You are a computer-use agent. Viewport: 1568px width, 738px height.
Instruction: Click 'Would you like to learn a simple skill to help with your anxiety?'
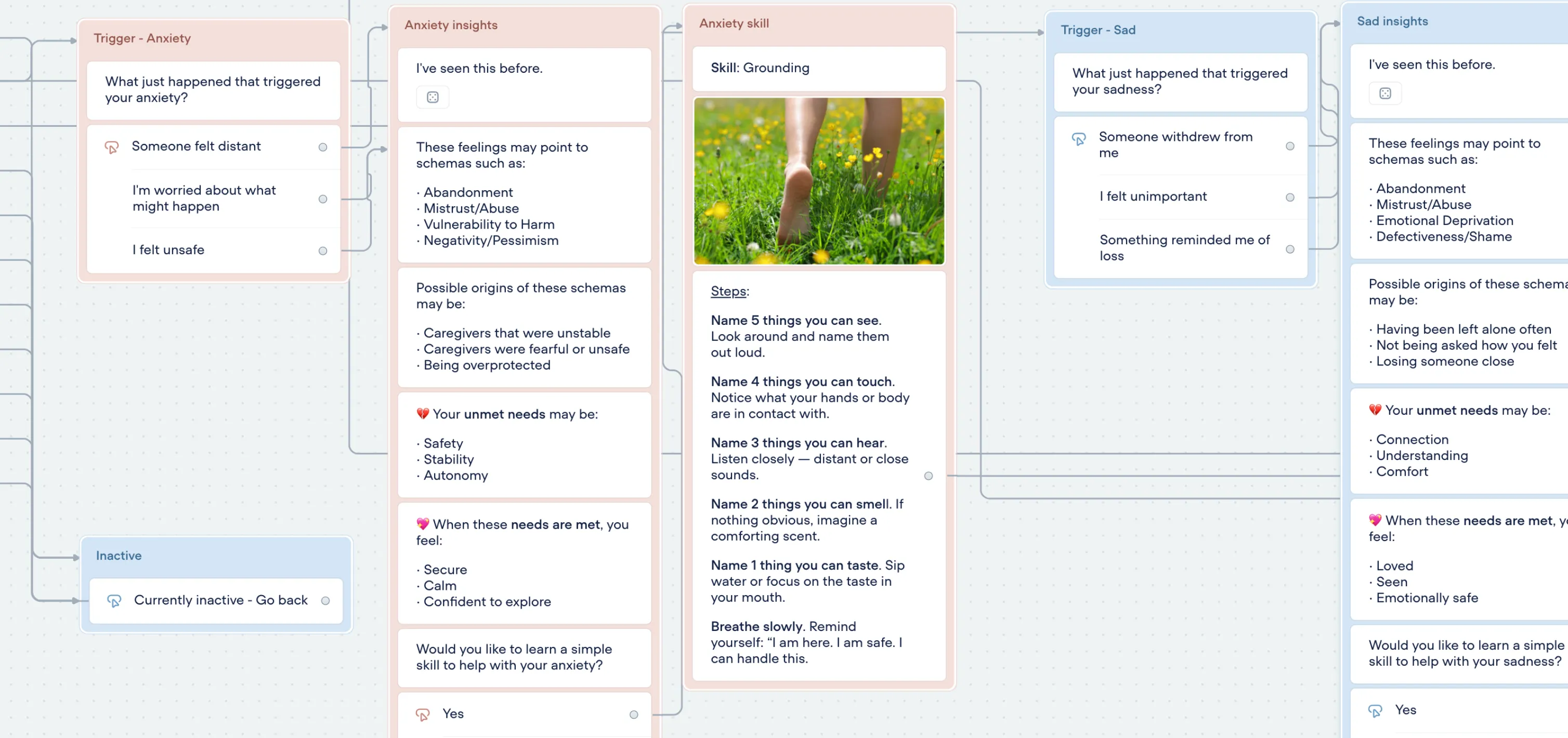coord(524,657)
